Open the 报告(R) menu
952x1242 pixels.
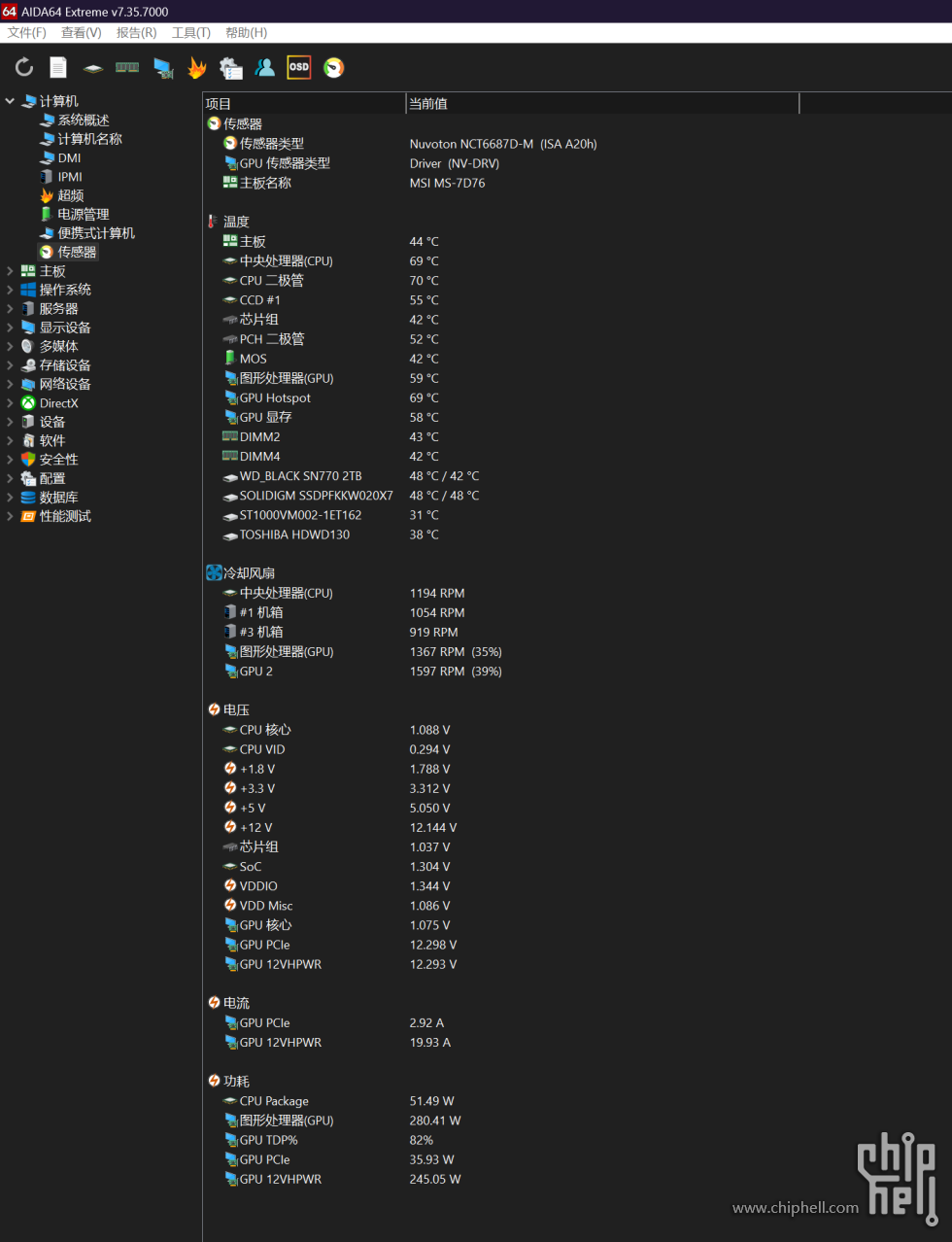pyautogui.click(x=136, y=32)
